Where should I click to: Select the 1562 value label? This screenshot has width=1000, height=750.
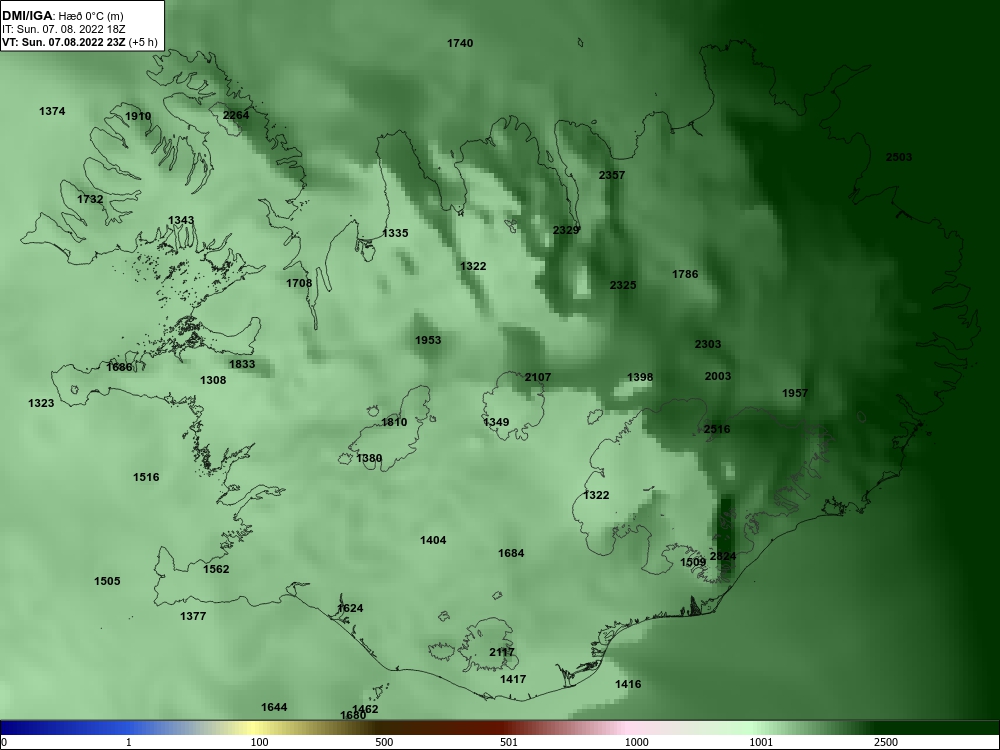(x=216, y=570)
